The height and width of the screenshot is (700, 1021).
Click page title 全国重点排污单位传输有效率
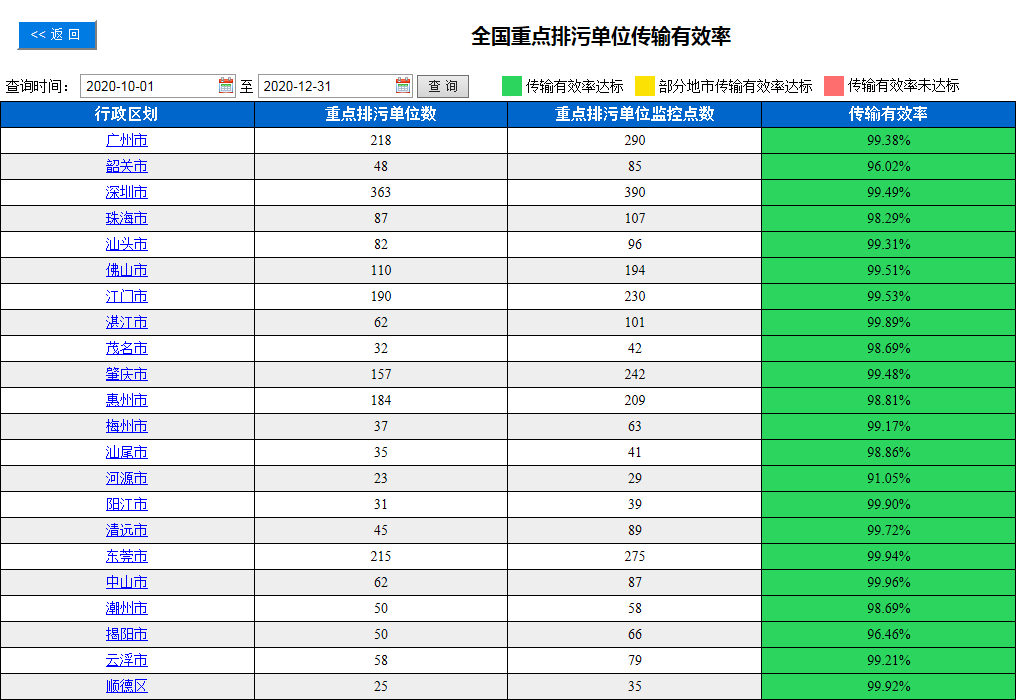(x=600, y=36)
